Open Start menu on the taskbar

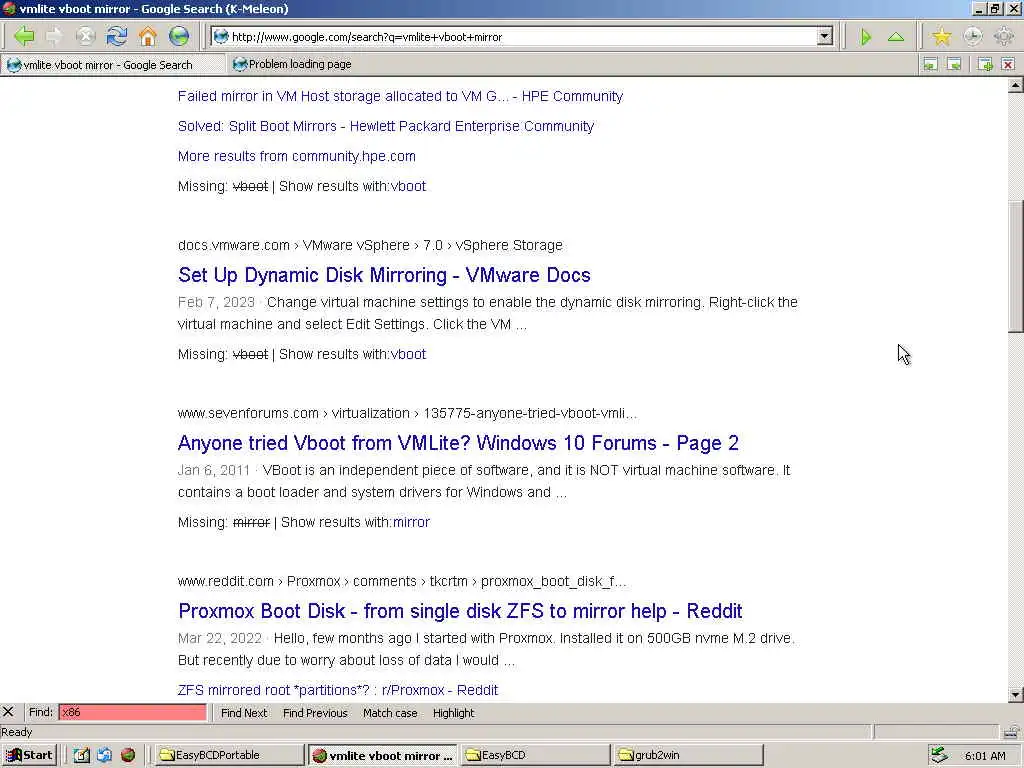(x=29, y=755)
